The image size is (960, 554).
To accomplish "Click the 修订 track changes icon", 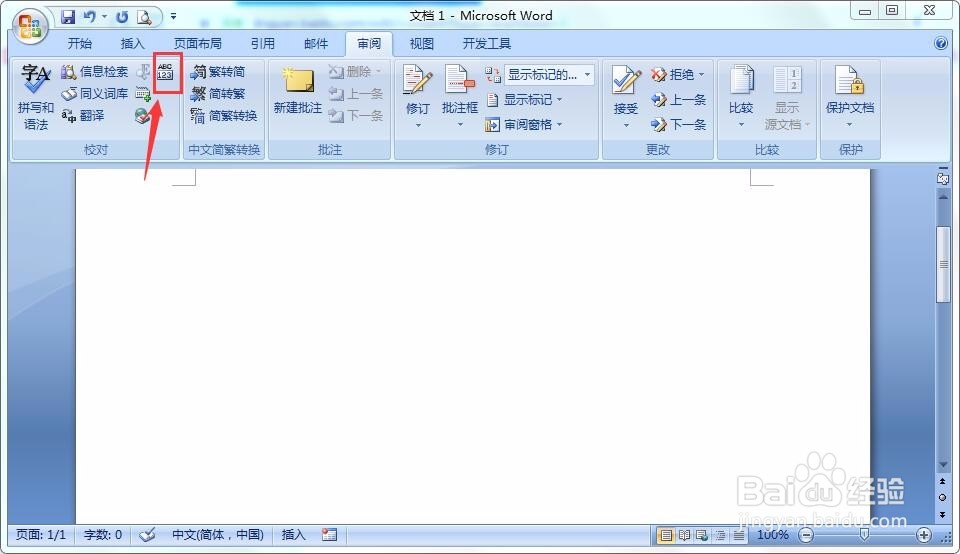I will (418, 81).
